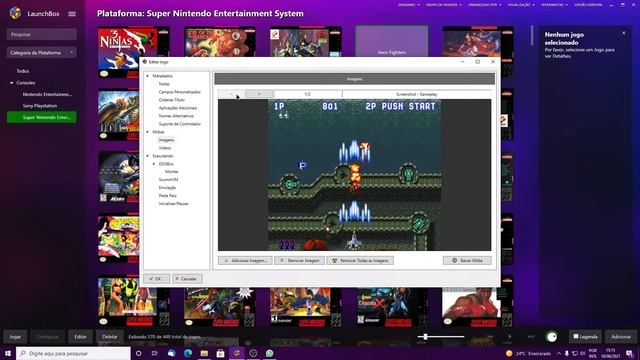Select Nintendo Entertainment platform in sidebar
Image resolution: width=640 pixels, height=360 pixels.
[x=47, y=94]
